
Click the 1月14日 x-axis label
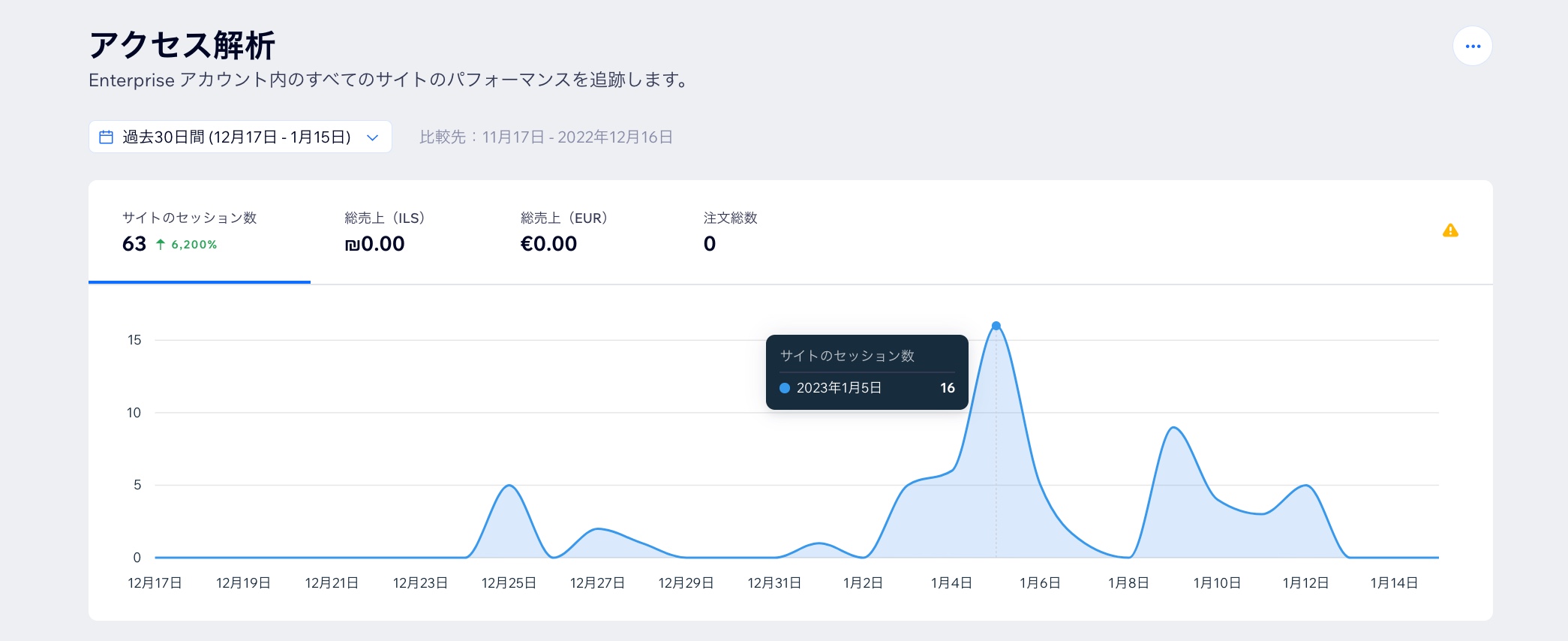(x=1394, y=583)
